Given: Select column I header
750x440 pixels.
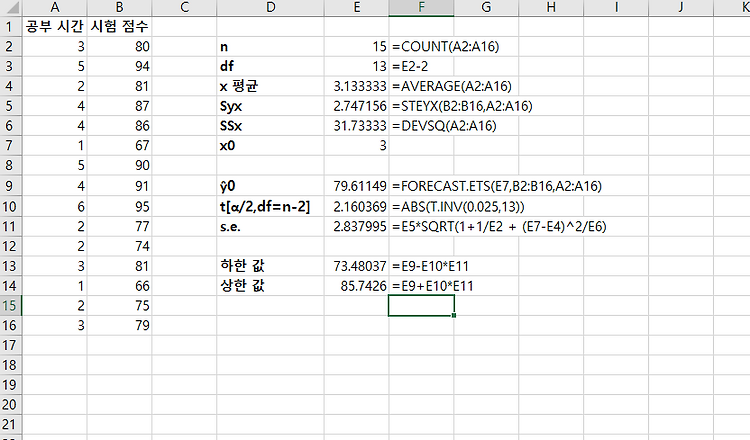Looking at the screenshot, I should tap(616, 8).
